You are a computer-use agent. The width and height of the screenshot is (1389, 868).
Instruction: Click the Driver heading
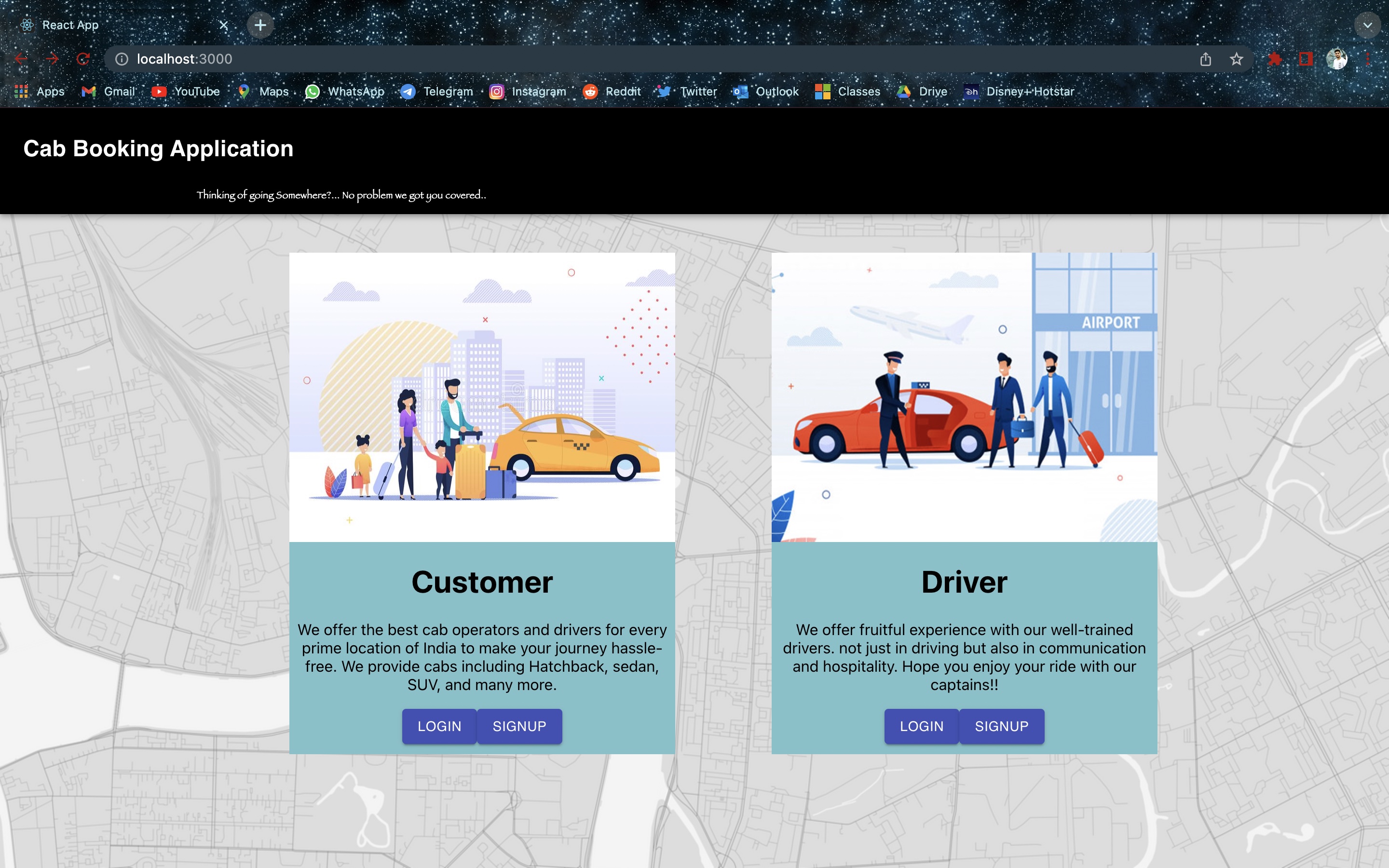(964, 582)
